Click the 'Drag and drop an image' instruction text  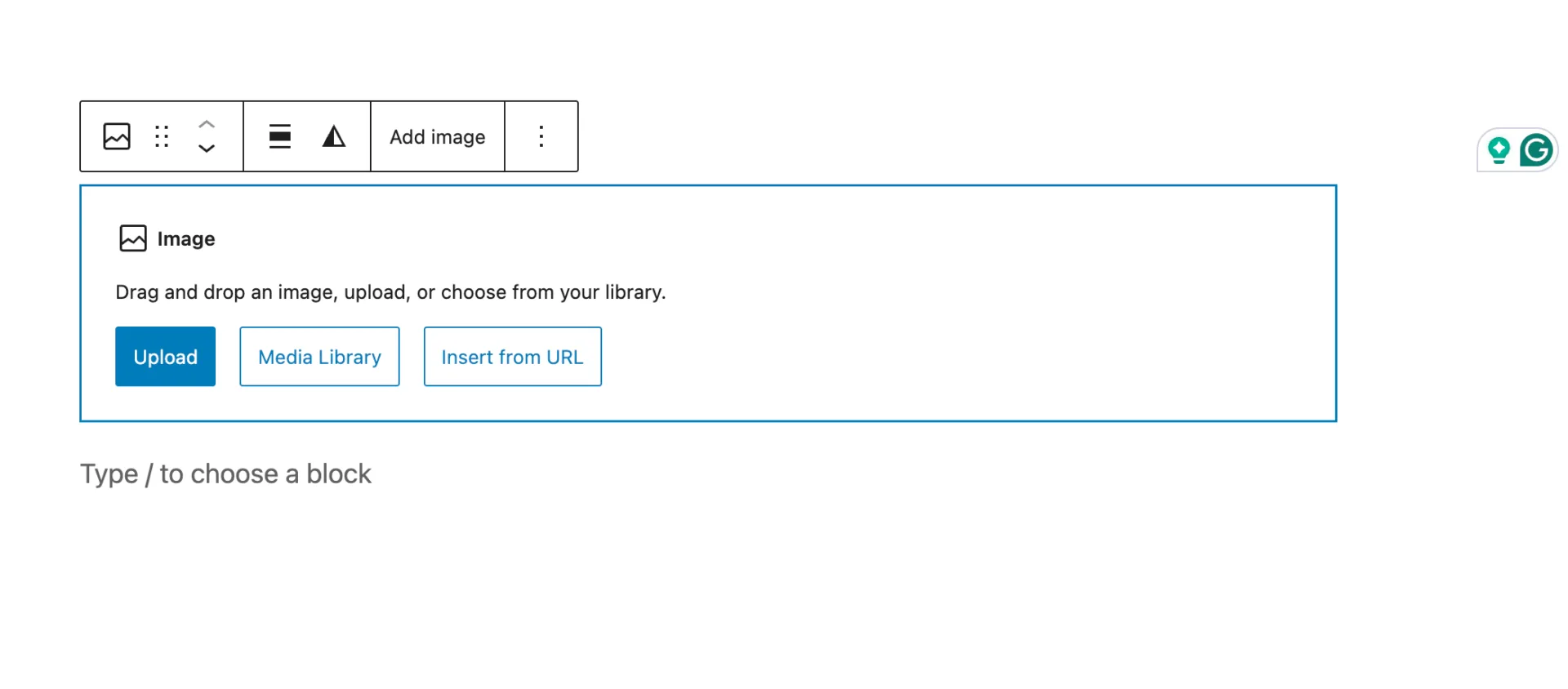tap(390, 292)
